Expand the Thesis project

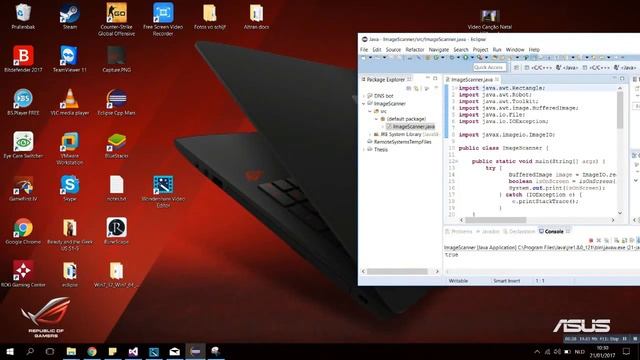[x=364, y=149]
